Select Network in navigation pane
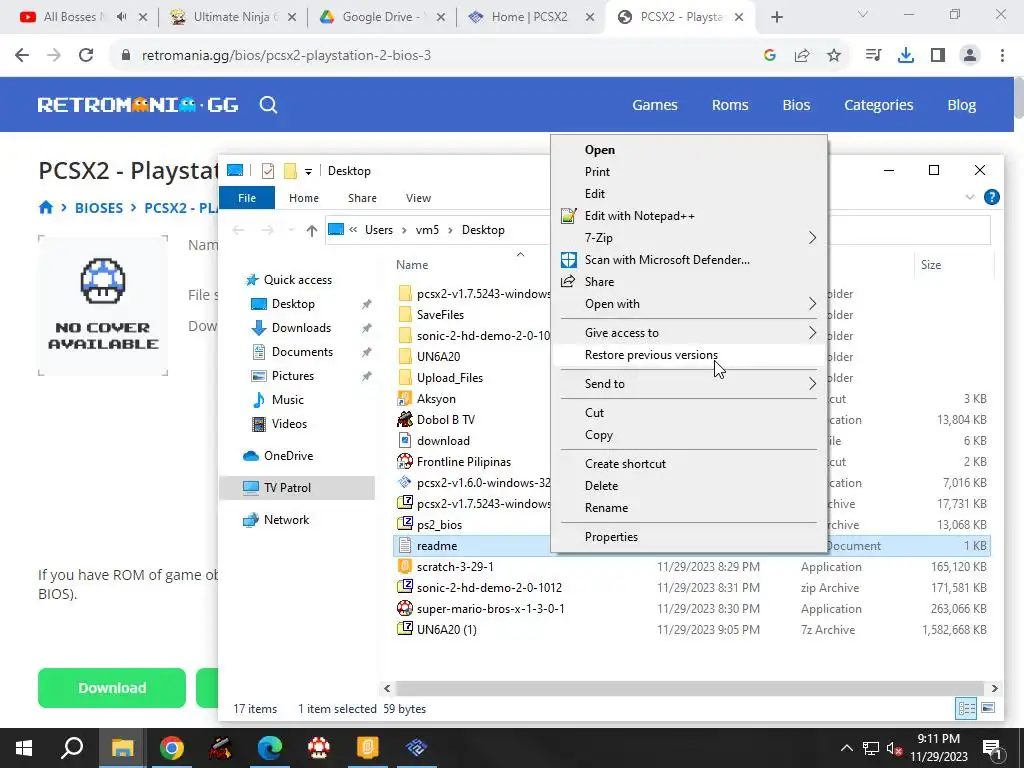The width and height of the screenshot is (1024, 768). click(x=286, y=520)
